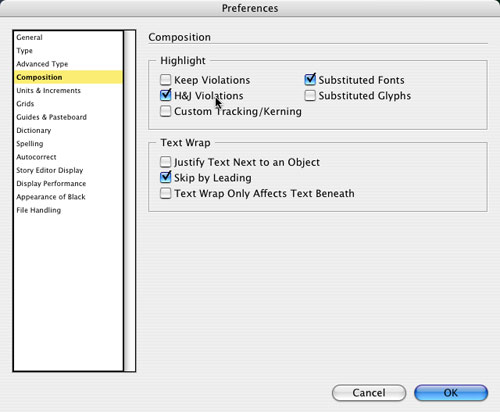This screenshot has height=412, width=500.
Task: Enable the Keep Violations checkbox
Action: 165,80
